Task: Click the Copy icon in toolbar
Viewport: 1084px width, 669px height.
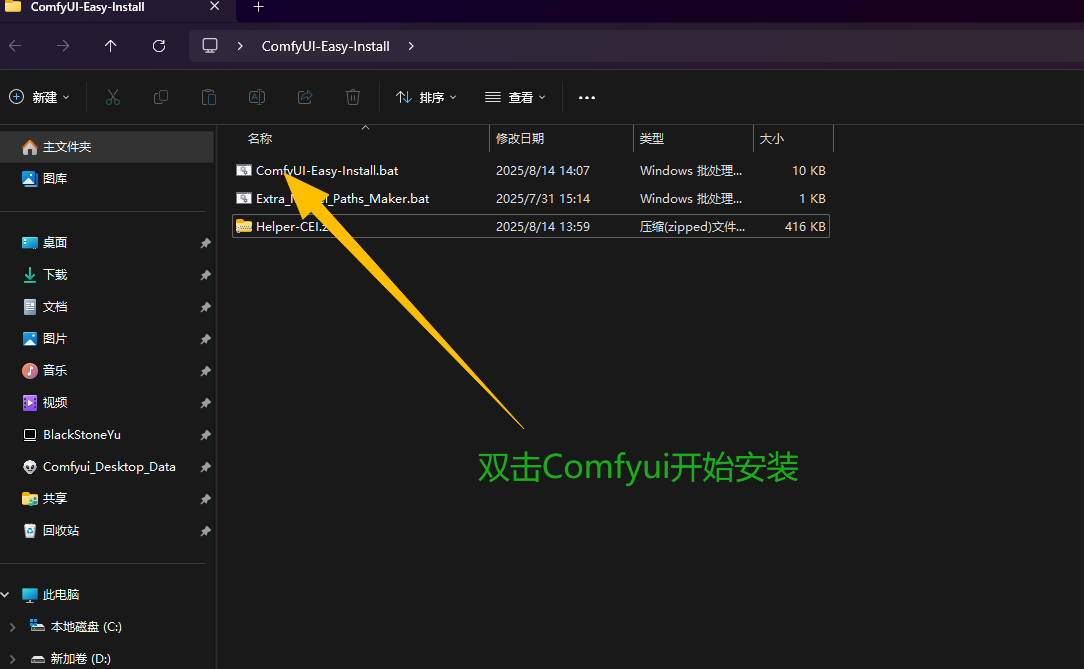Action: coord(161,97)
